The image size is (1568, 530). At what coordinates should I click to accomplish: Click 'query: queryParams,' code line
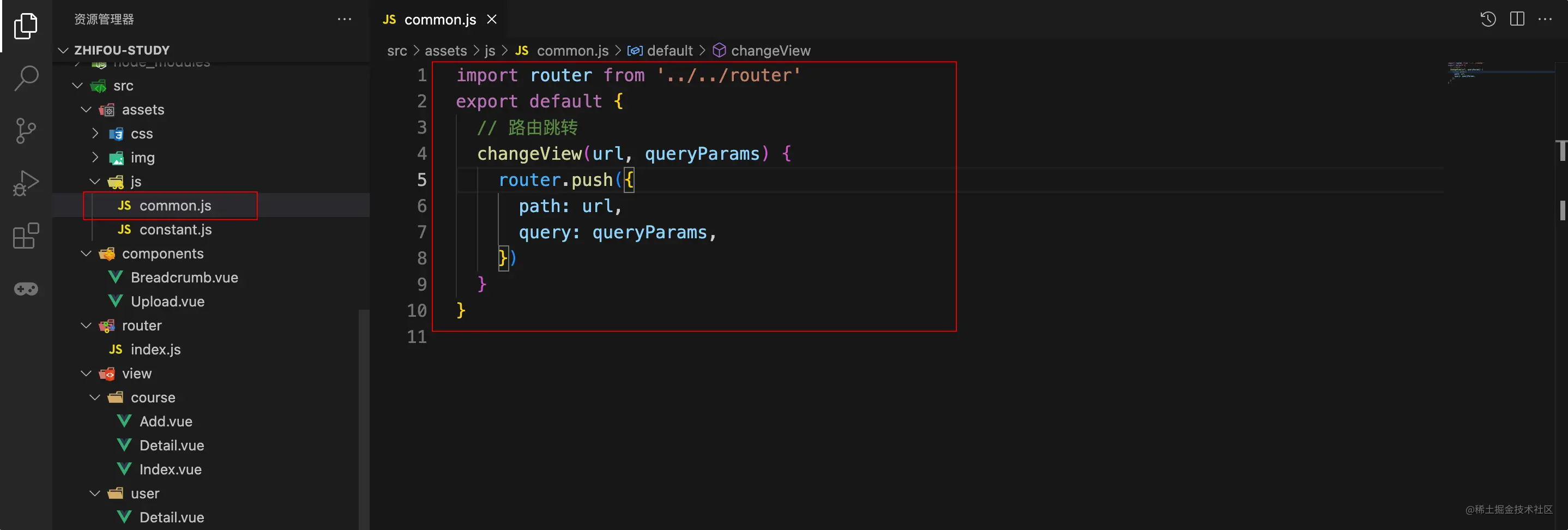(618, 232)
